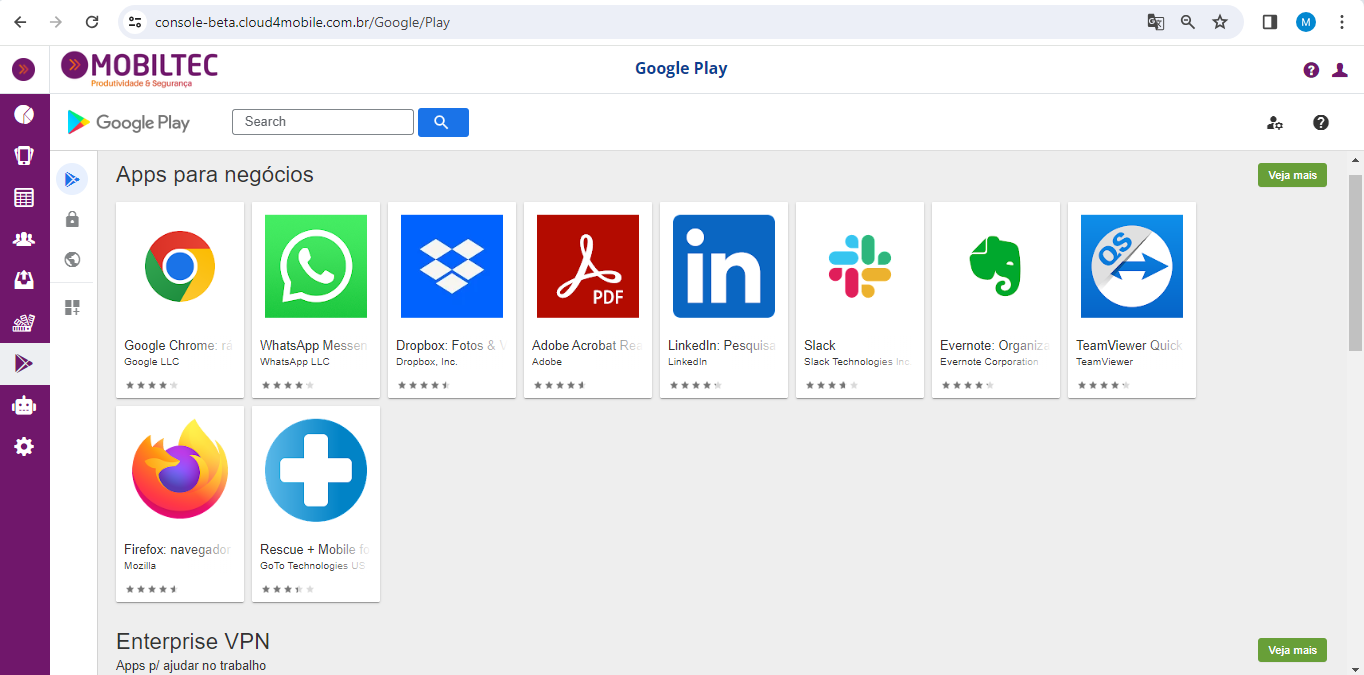
Task: Bookmark this page with the star icon
Action: pos(1220,22)
